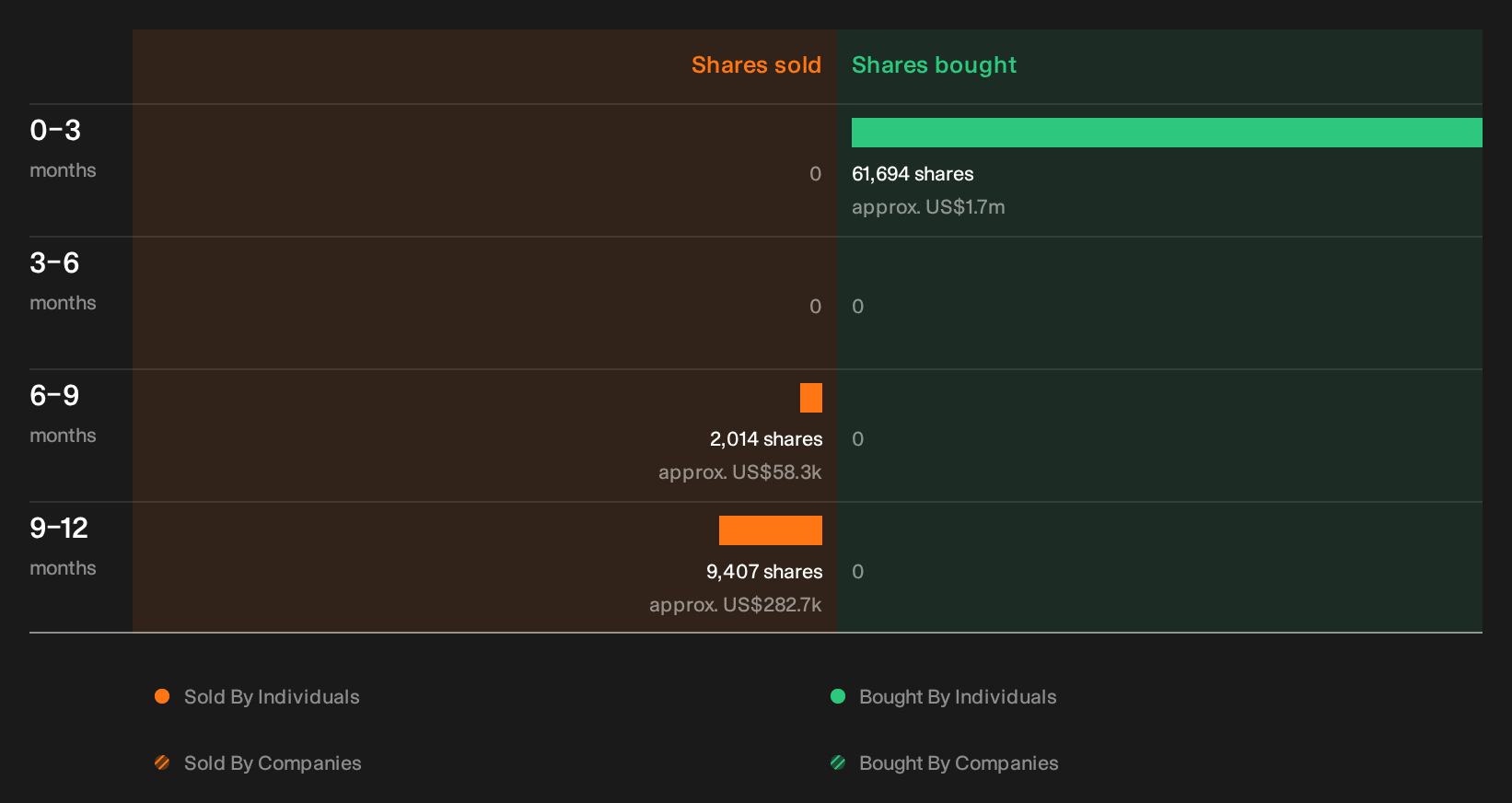Click the '9,407 shares' value

pyautogui.click(x=764, y=572)
